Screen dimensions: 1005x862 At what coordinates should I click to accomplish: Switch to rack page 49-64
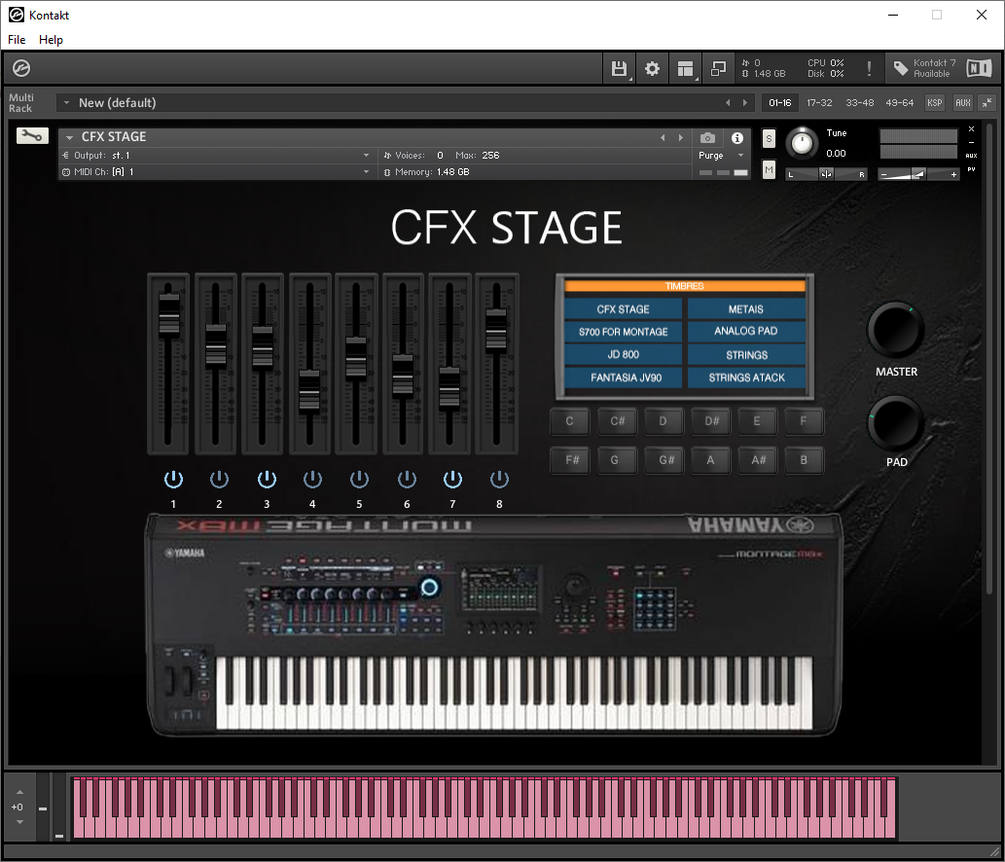(899, 103)
